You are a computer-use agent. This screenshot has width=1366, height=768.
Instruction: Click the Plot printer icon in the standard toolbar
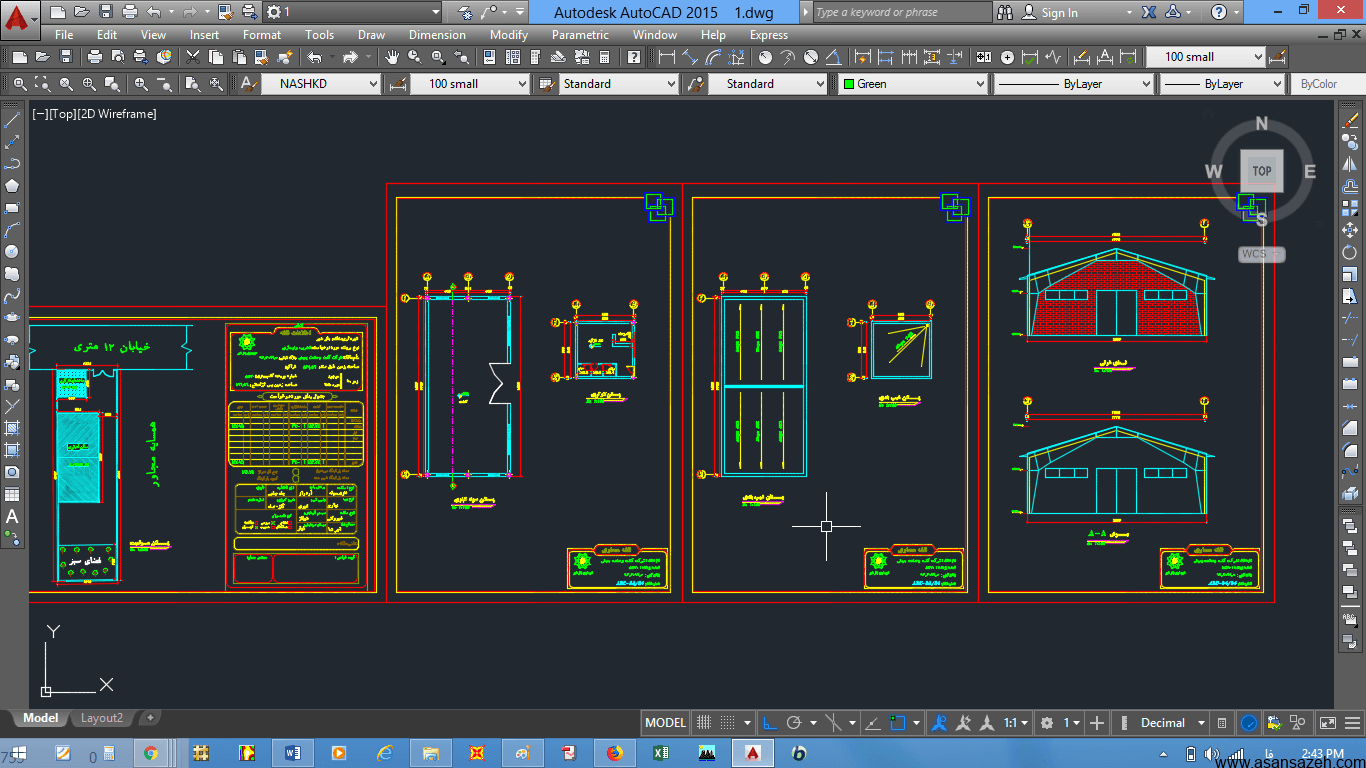94,57
